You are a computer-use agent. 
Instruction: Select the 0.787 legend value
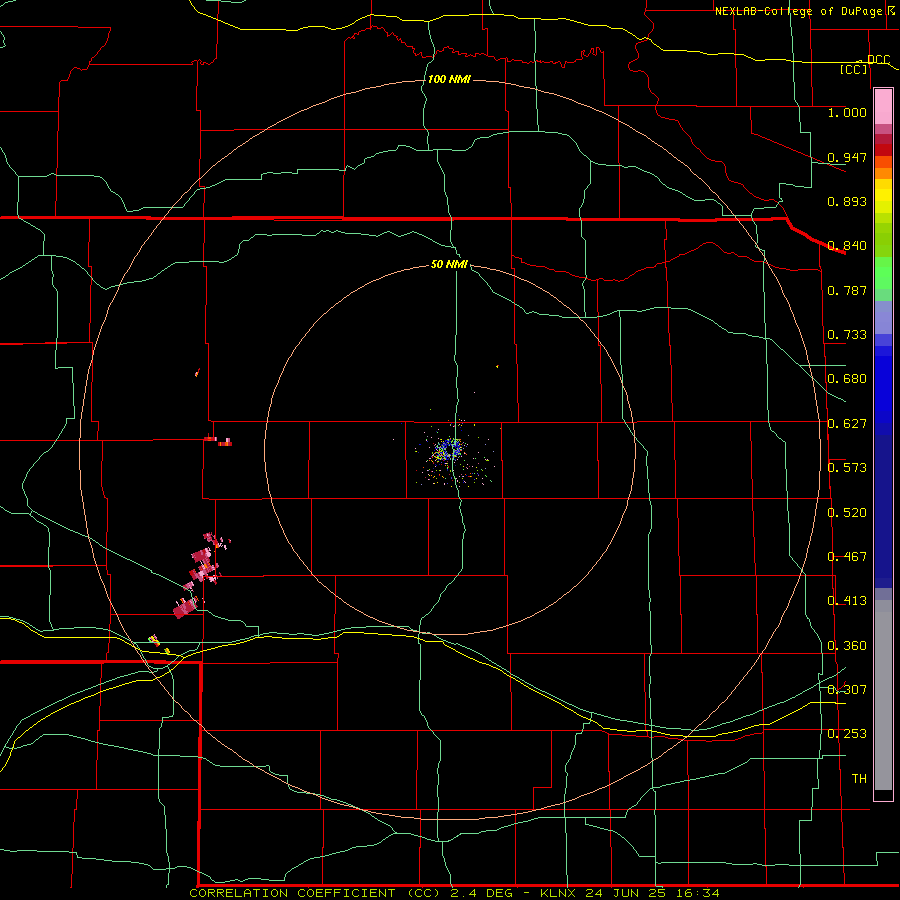point(847,290)
